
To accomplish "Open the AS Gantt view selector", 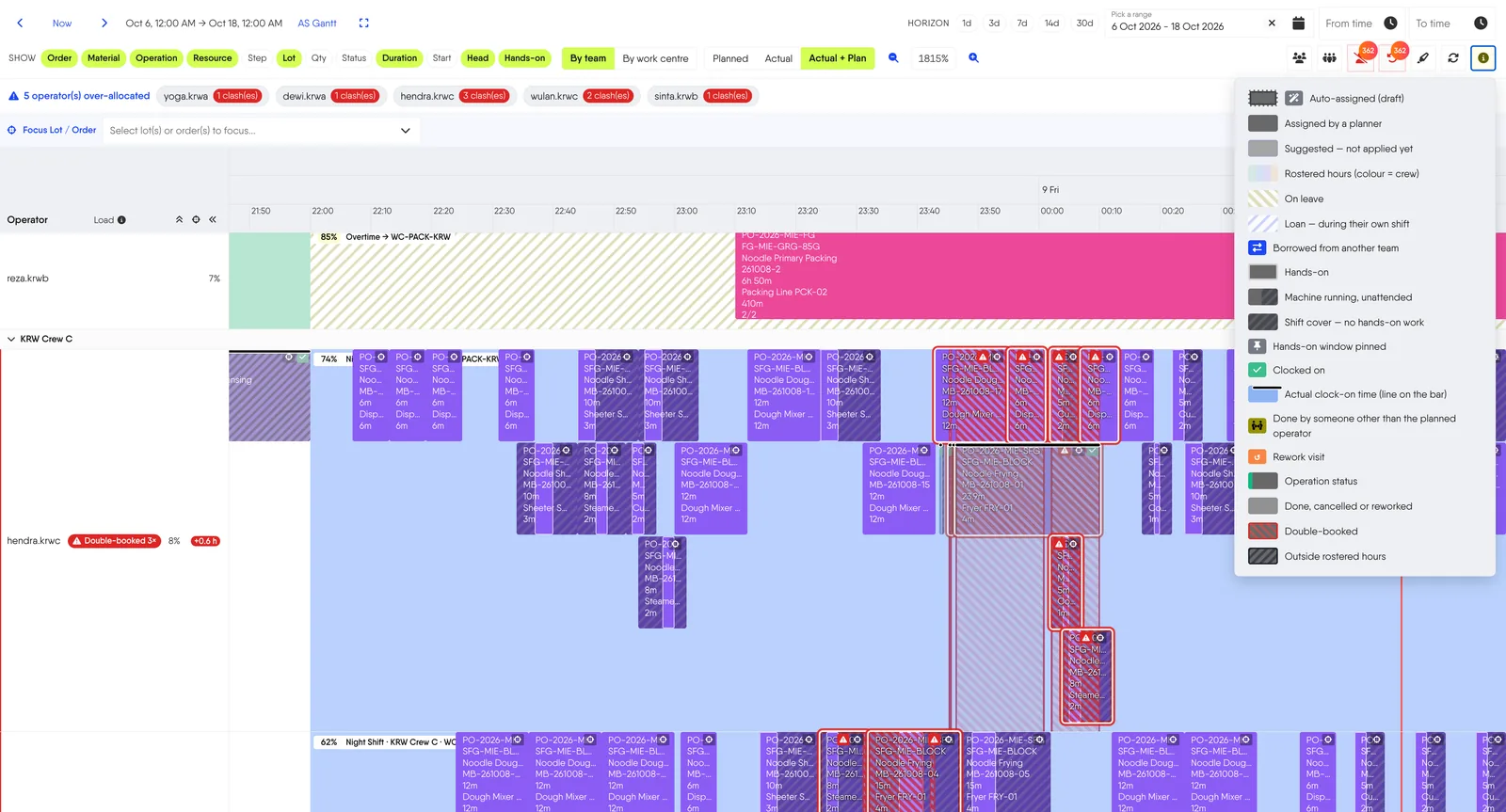I will click(317, 24).
